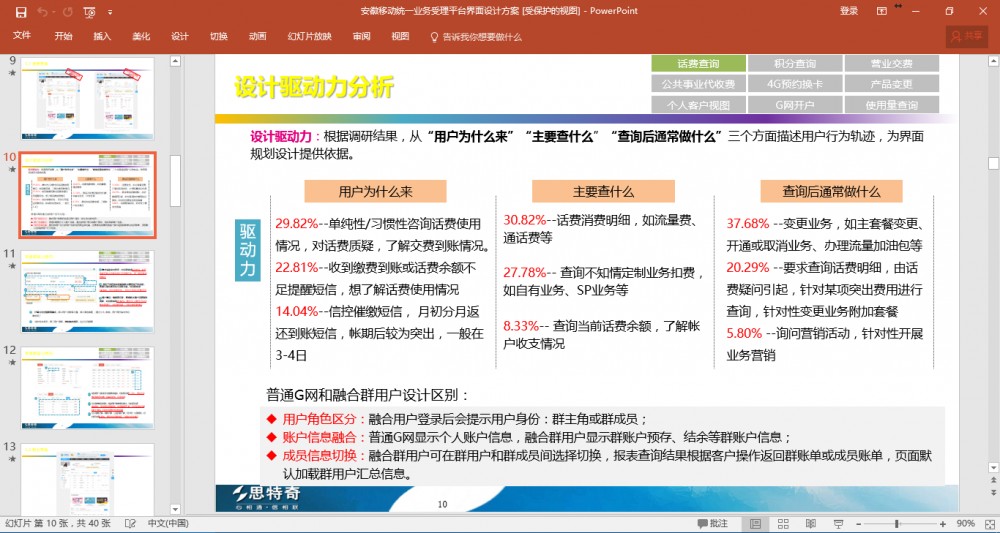Viewport: 1000px width, 533px height.
Task: Click animation star icon under slide 11
Action: (11, 266)
